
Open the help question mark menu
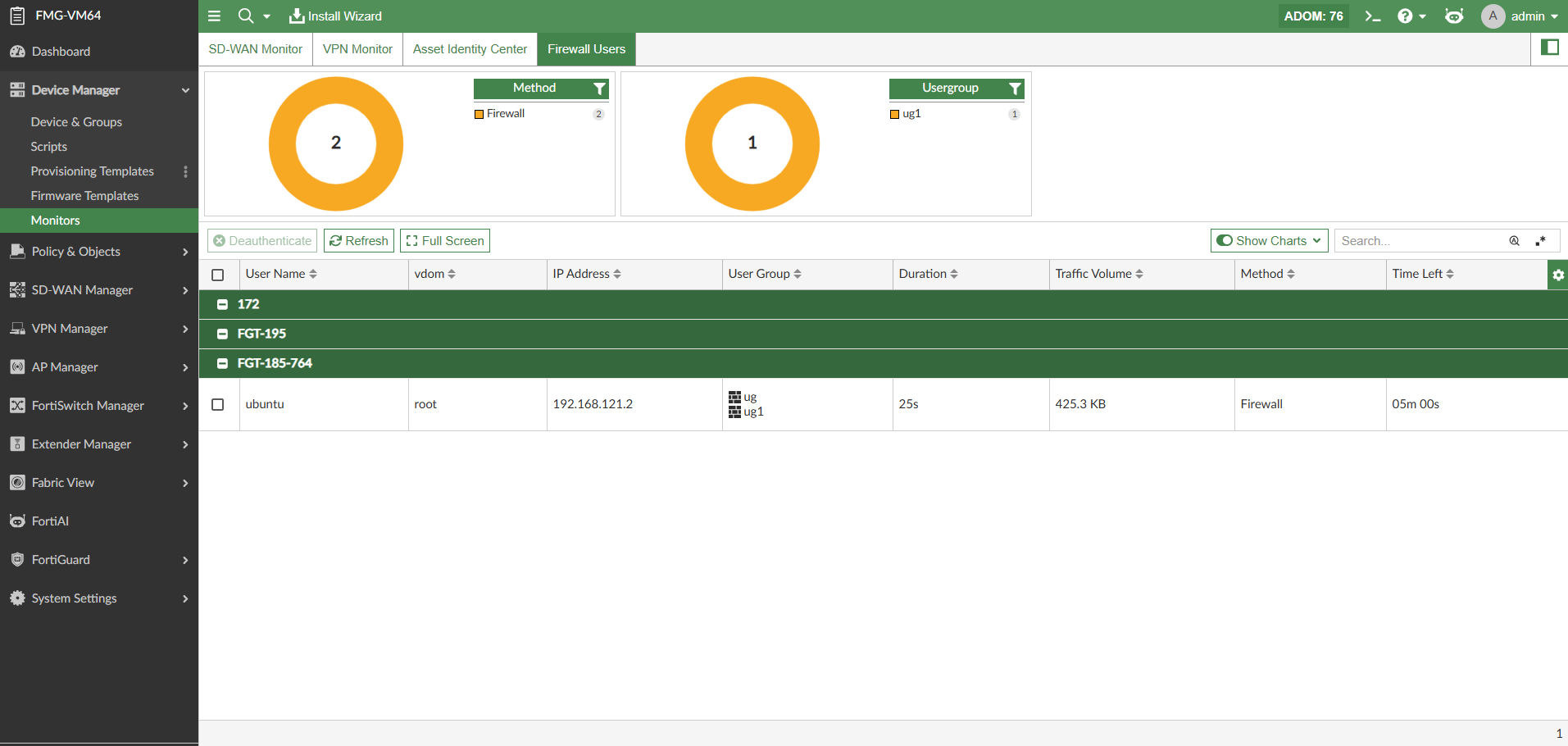coord(1405,16)
